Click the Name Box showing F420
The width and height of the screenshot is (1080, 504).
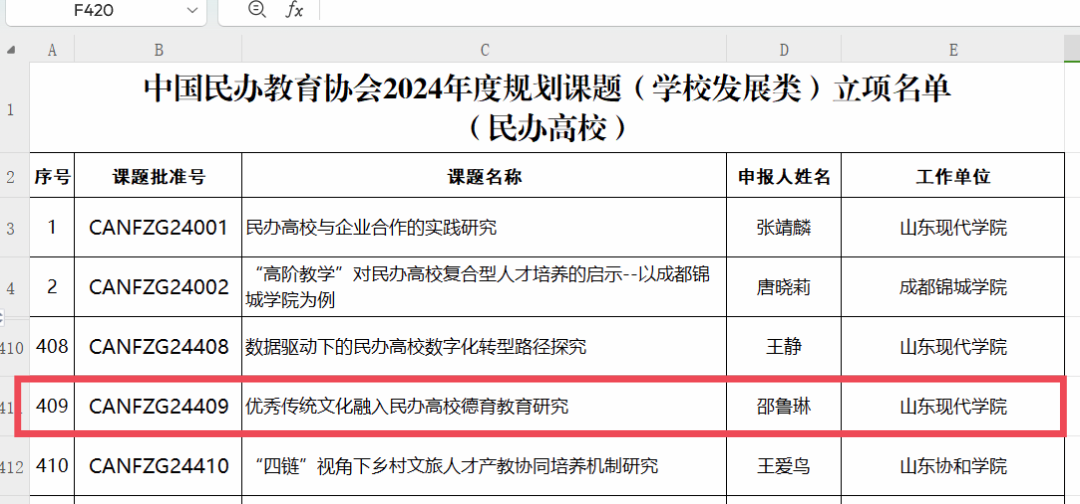click(107, 11)
